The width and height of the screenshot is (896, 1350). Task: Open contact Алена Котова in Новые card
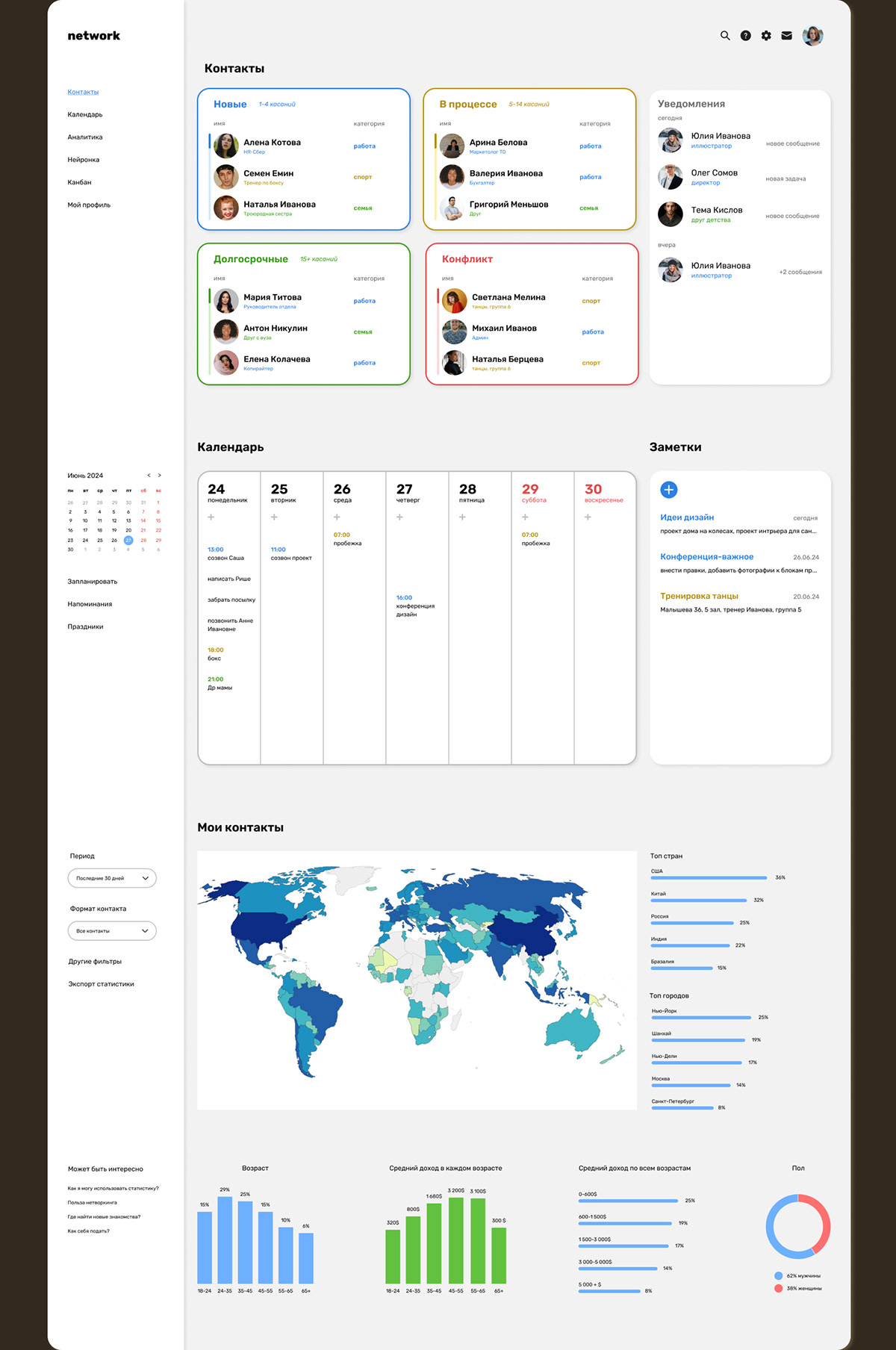point(272,143)
